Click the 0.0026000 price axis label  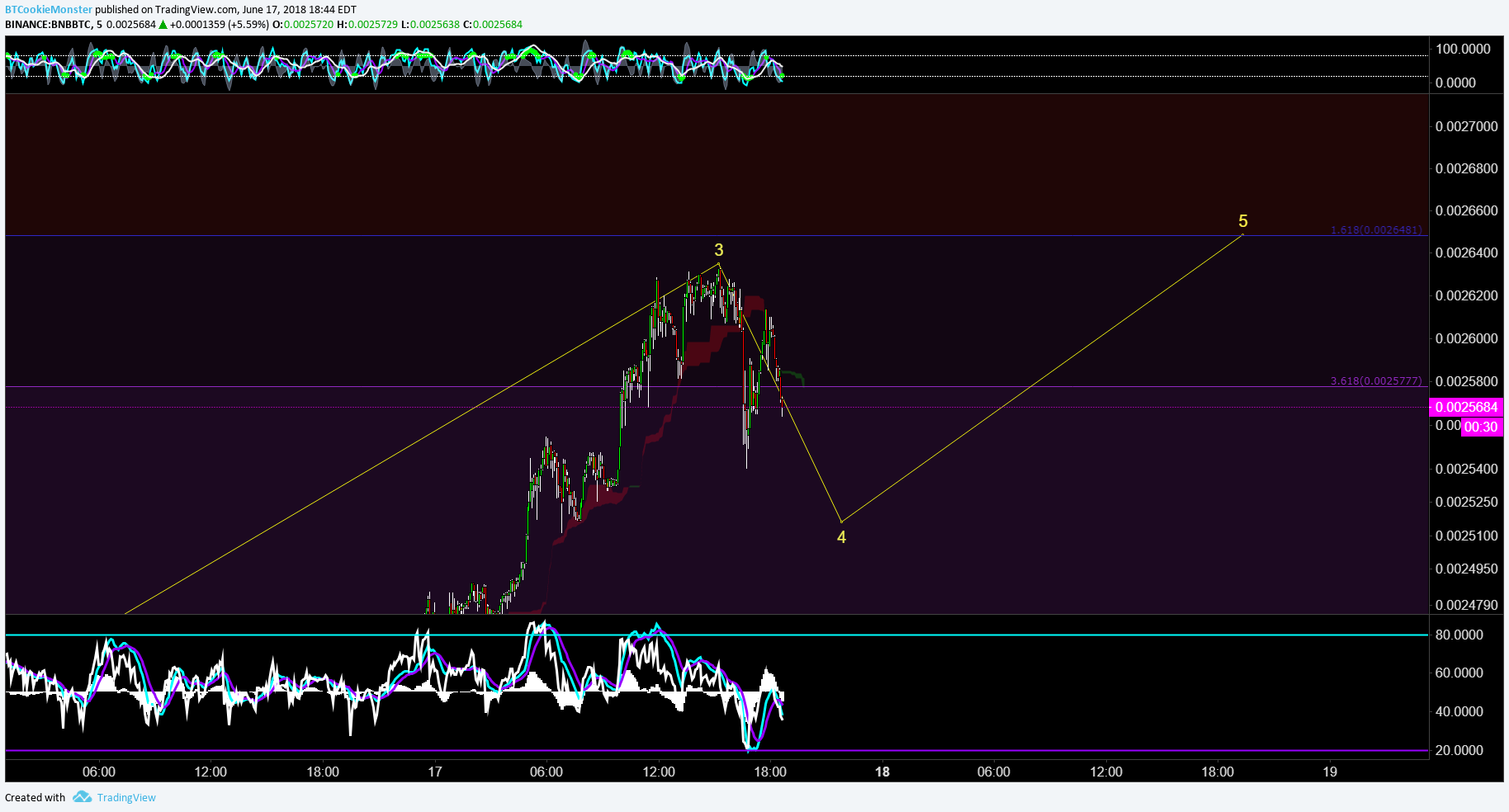click(1467, 338)
